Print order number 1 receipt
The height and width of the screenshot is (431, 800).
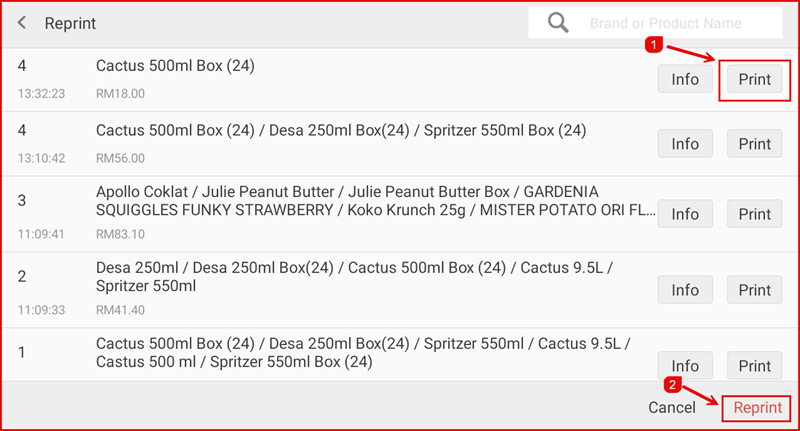(754, 365)
